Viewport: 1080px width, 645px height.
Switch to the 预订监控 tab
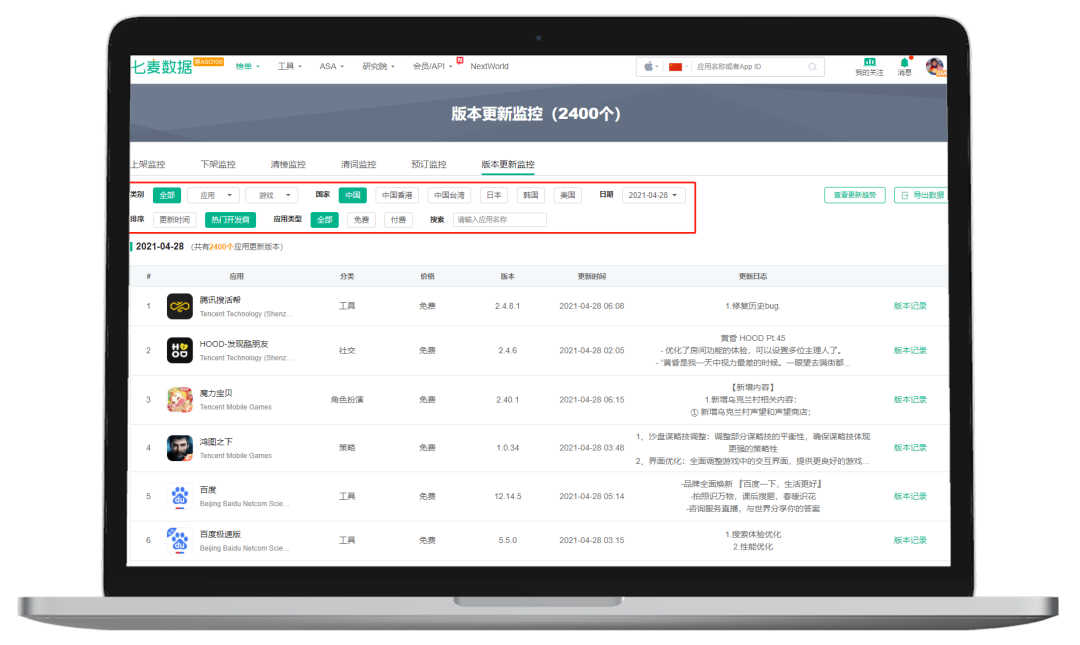[x=428, y=165]
